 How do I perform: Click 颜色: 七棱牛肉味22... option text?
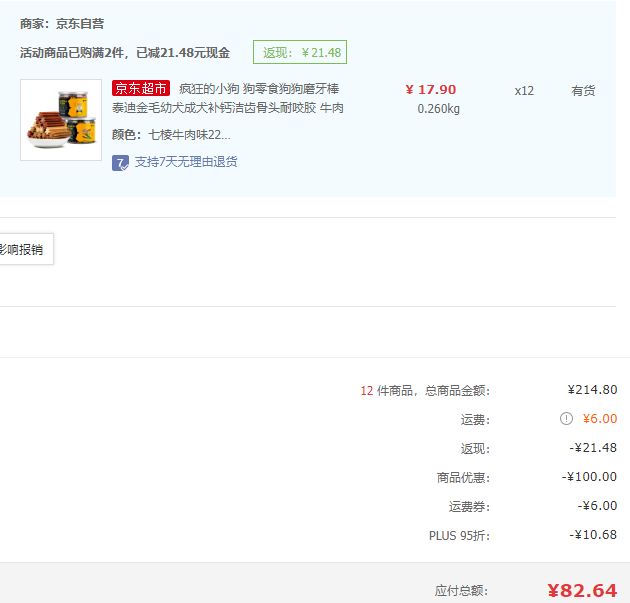[x=171, y=135]
